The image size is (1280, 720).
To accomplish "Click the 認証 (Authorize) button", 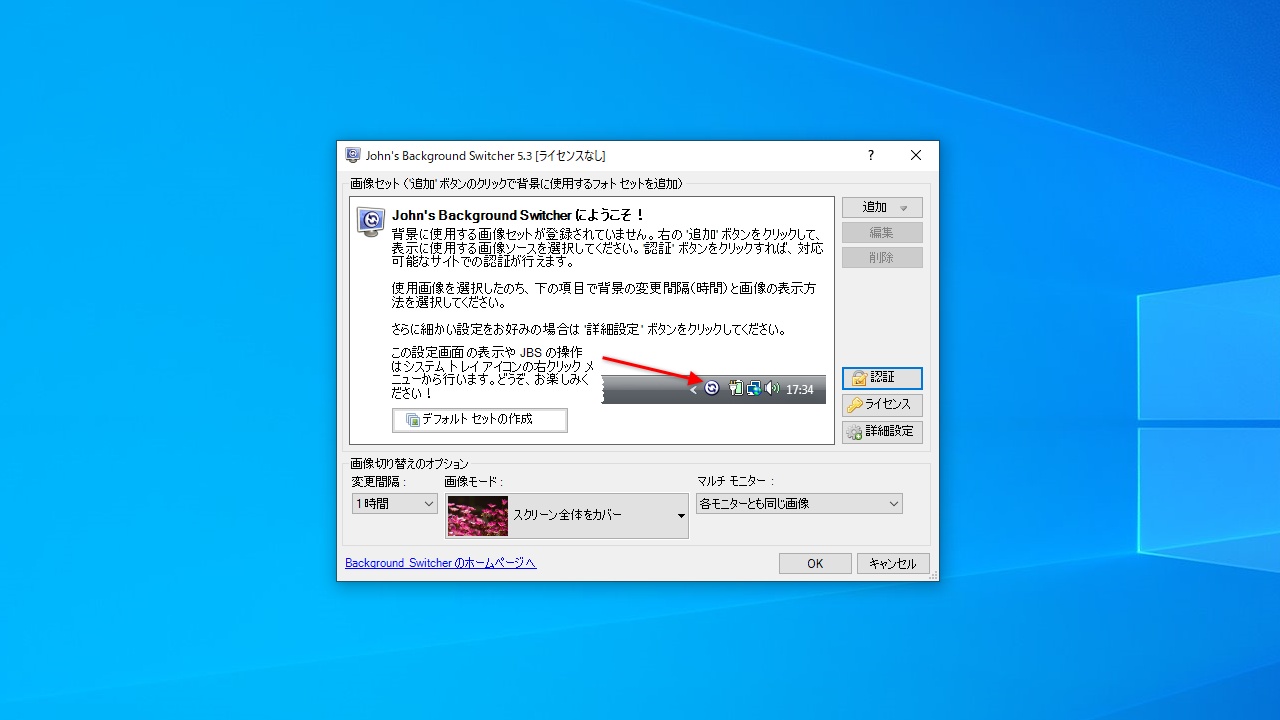I will 882,378.
